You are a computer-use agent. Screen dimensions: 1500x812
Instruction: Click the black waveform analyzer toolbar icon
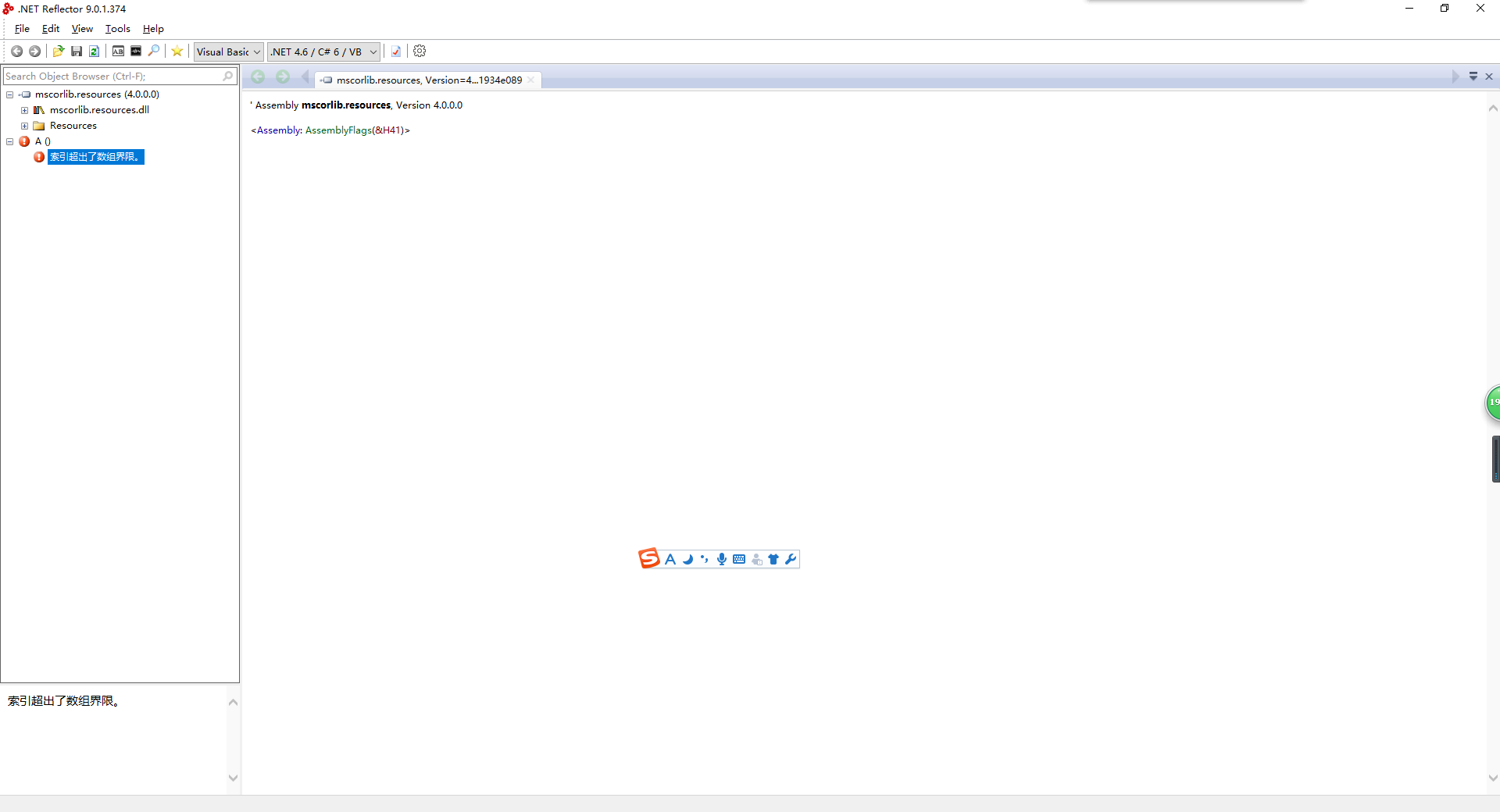click(136, 52)
